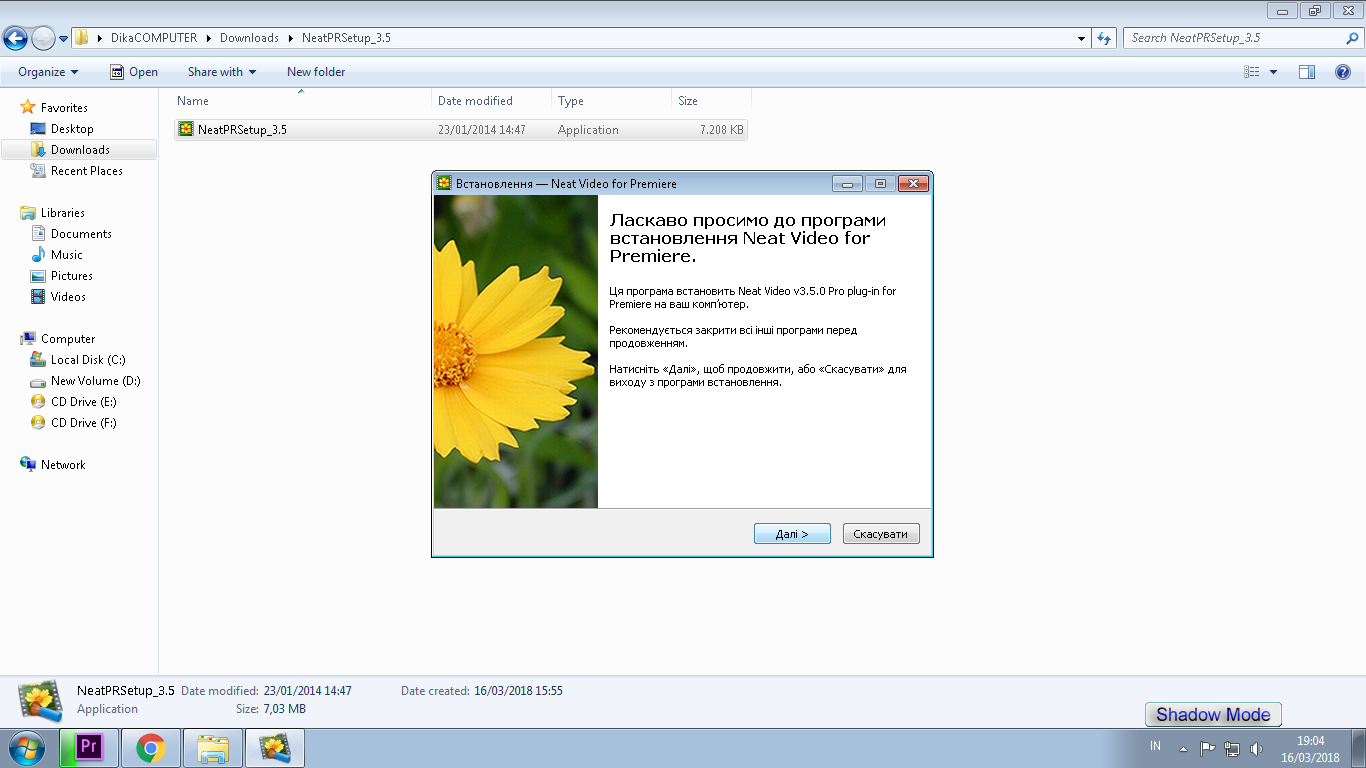Click the Windows Explorer taskbar icon

point(213,747)
